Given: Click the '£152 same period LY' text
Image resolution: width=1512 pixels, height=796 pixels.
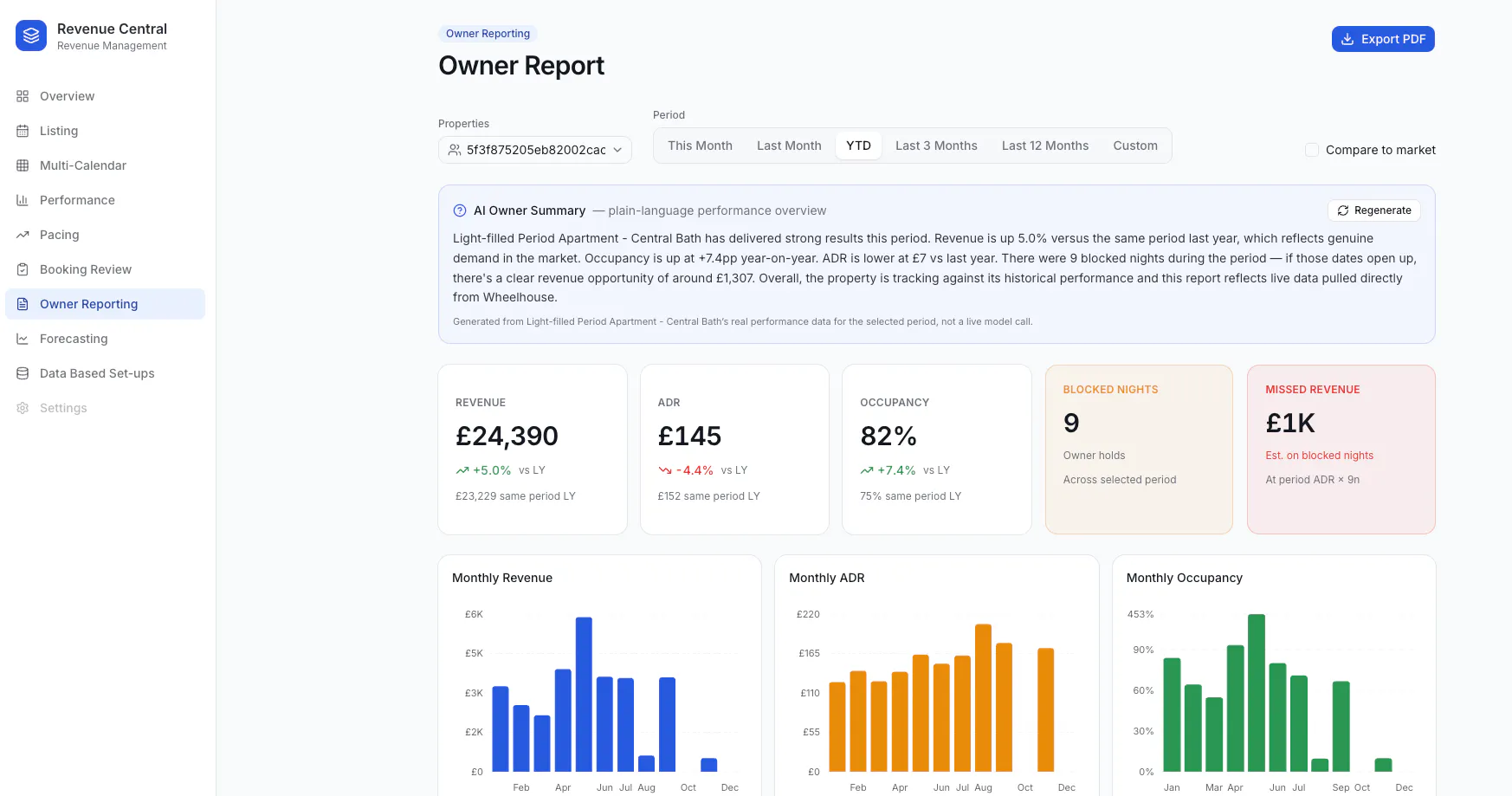Looking at the screenshot, I should 708,496.
